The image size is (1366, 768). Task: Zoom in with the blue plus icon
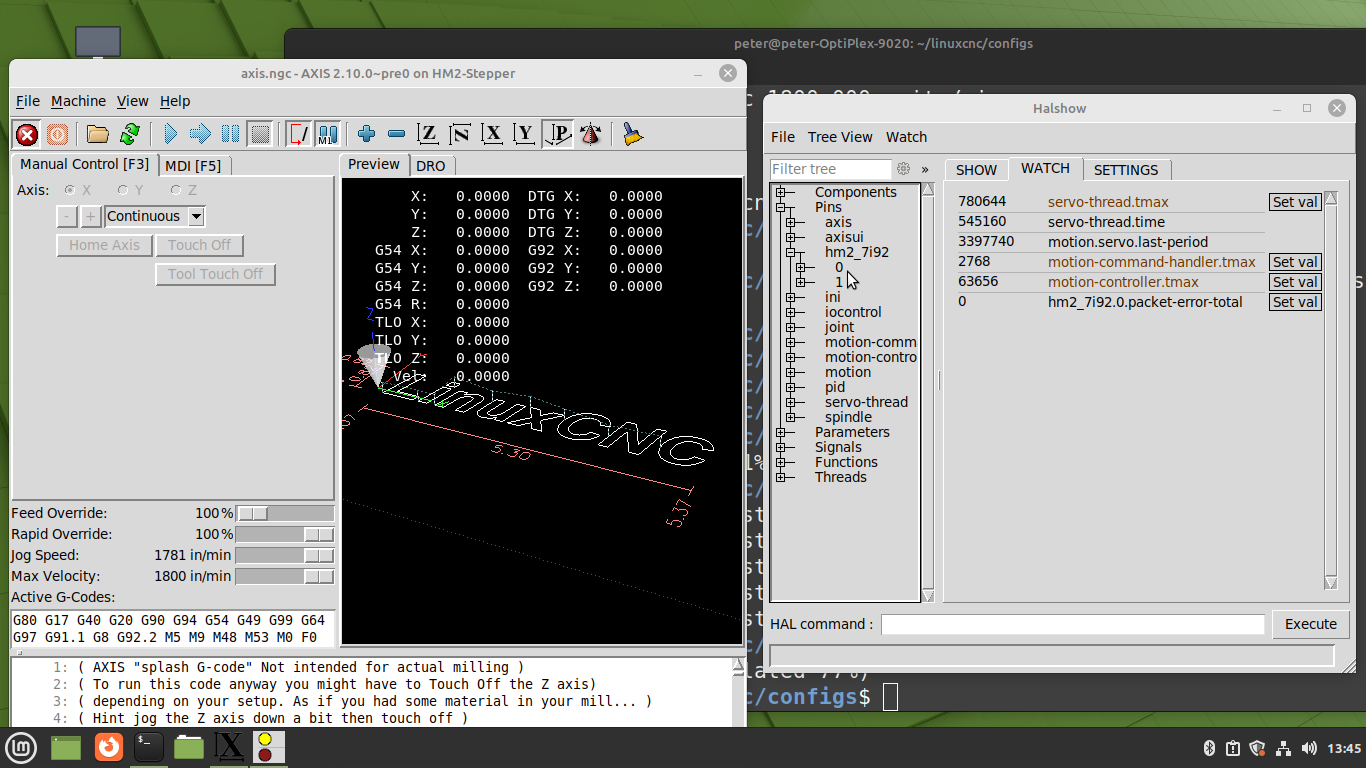[366, 134]
